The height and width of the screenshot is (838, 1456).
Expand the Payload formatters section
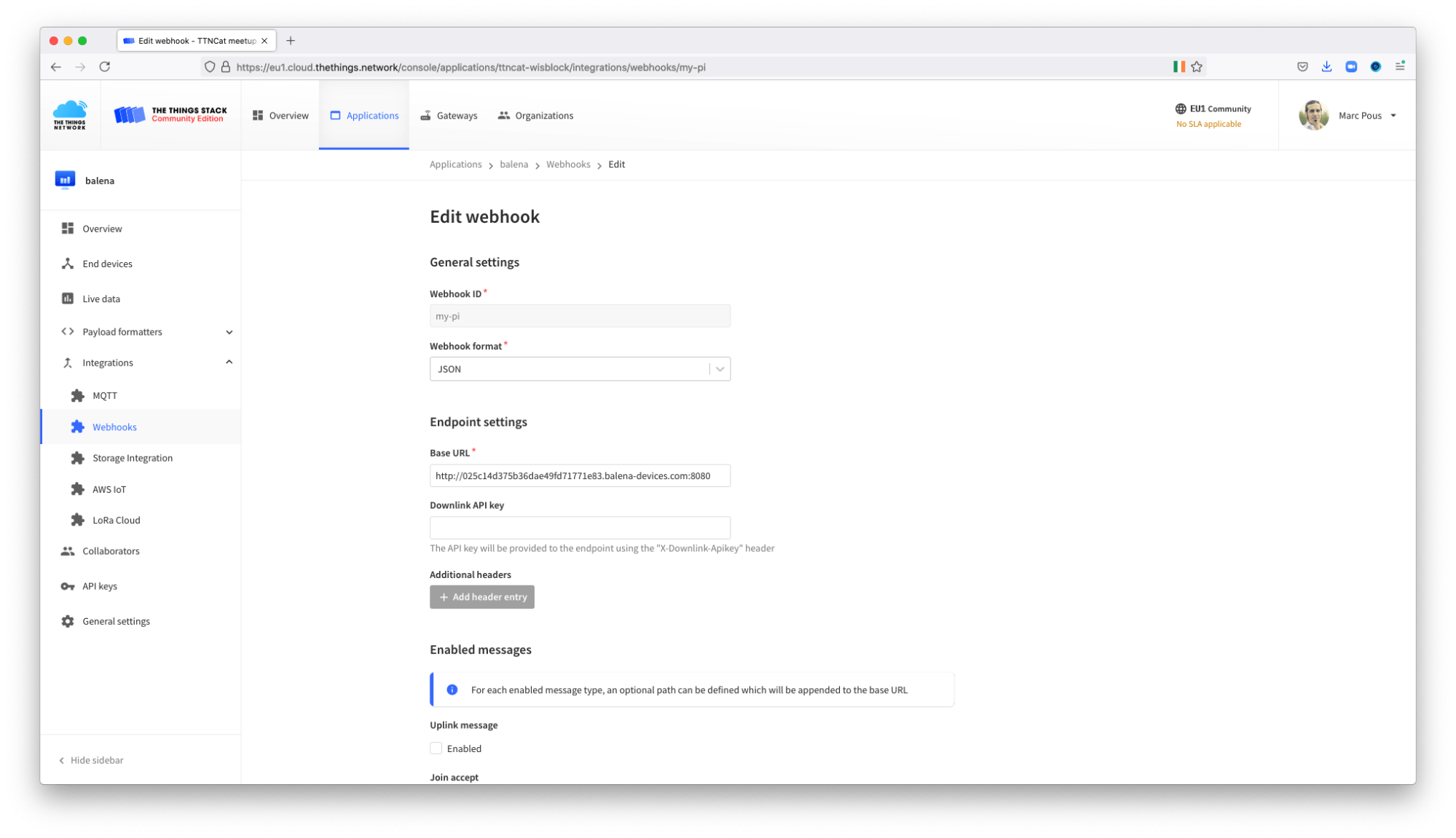(x=229, y=332)
